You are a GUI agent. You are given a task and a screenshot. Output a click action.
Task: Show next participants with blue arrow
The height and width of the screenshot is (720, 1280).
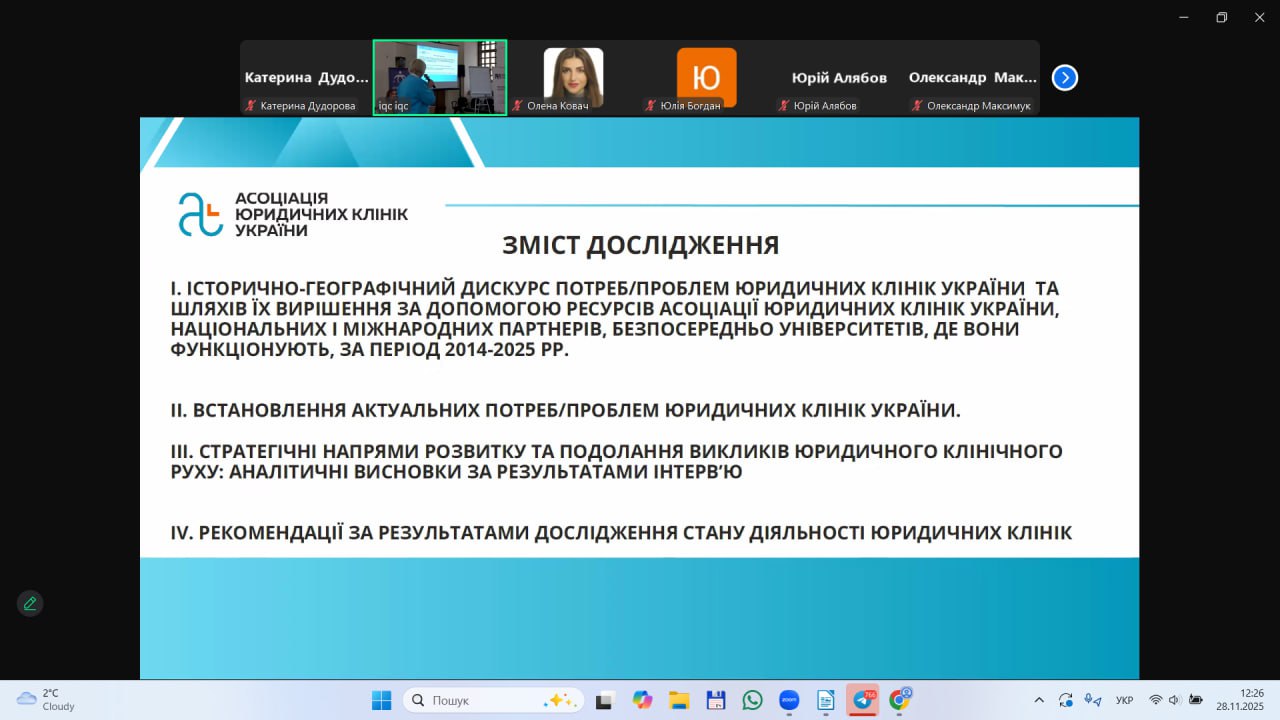(x=1065, y=78)
